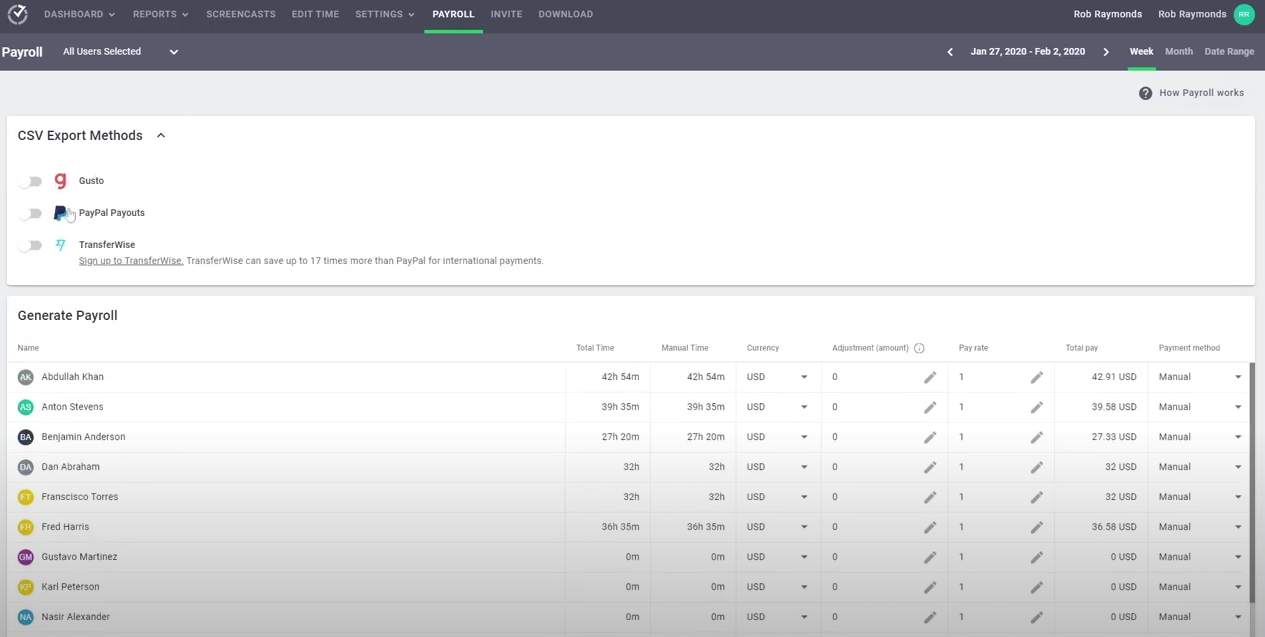The width and height of the screenshot is (1265, 637).
Task: Collapse the CSV Export Methods section
Action: tap(160, 135)
